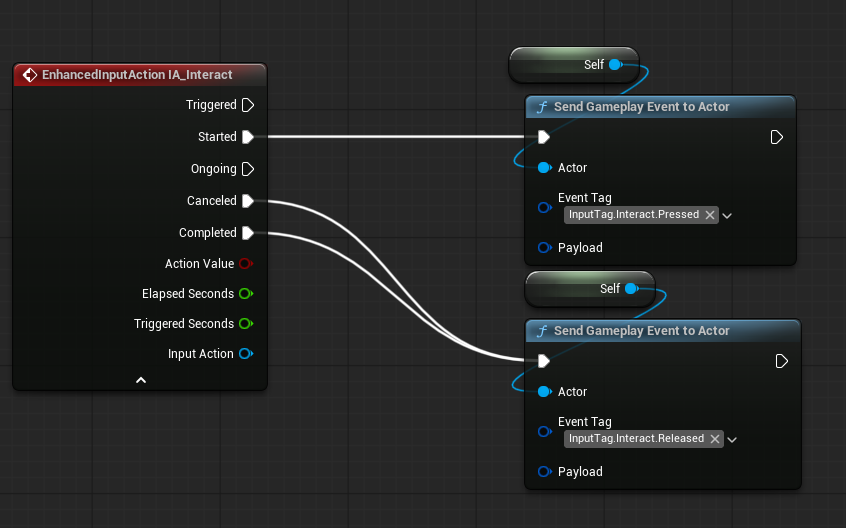Collapse the EnhancedInputAction node with the bottom arrow

(141, 380)
